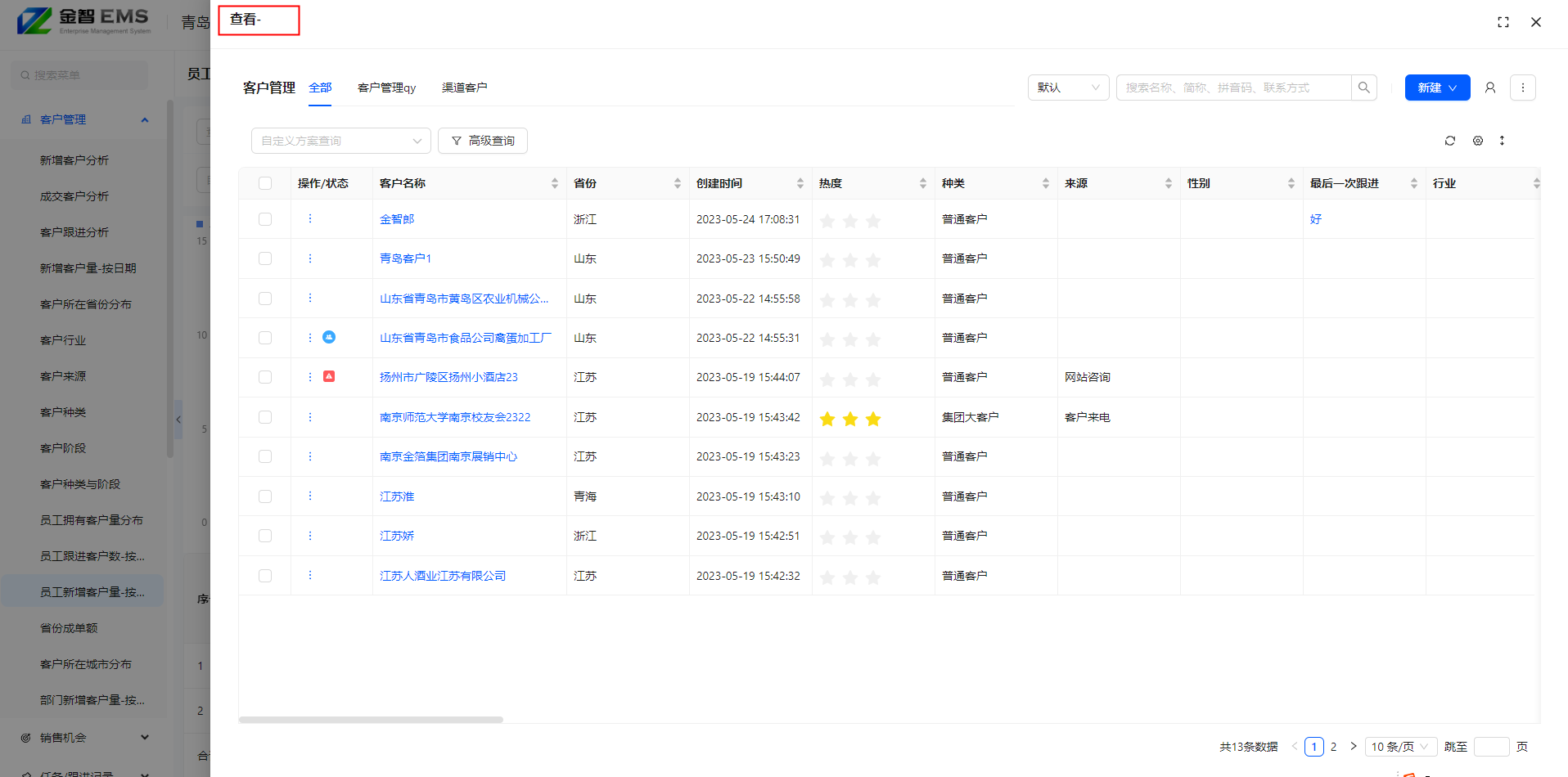Screen dimensions: 1568x777
Task: Click the search magnifier button
Action: coord(1364,88)
